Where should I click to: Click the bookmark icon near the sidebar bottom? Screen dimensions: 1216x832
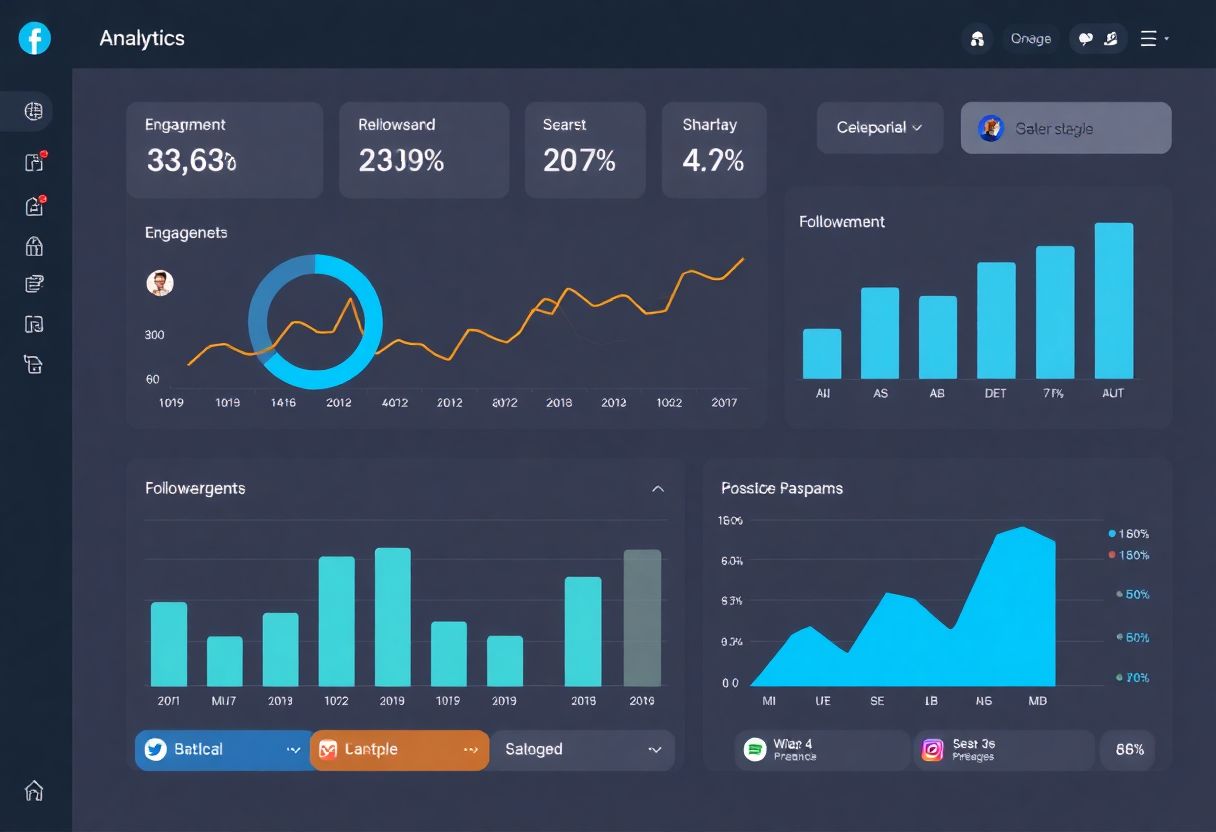tap(34, 365)
